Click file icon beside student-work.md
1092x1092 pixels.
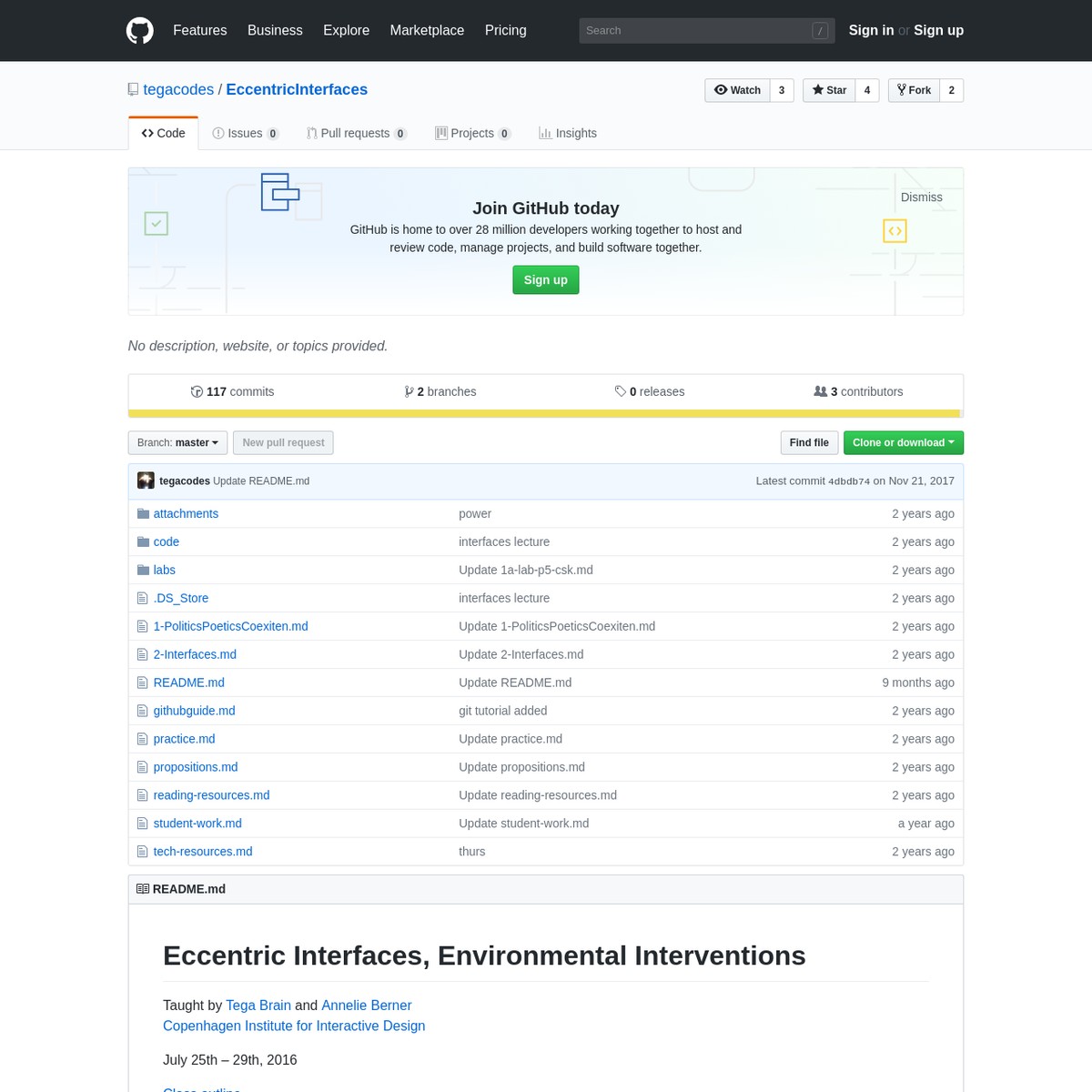click(142, 824)
